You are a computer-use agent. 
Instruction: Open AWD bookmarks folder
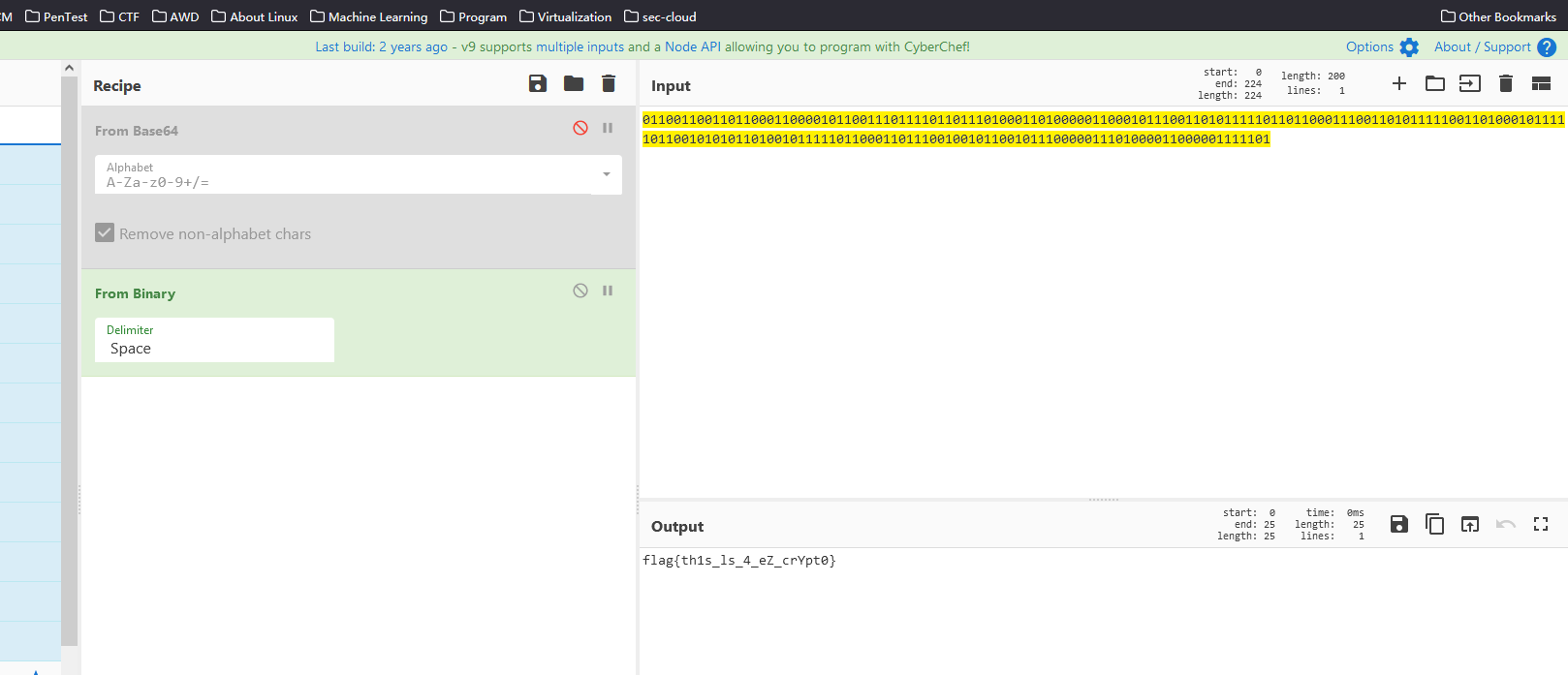point(175,16)
